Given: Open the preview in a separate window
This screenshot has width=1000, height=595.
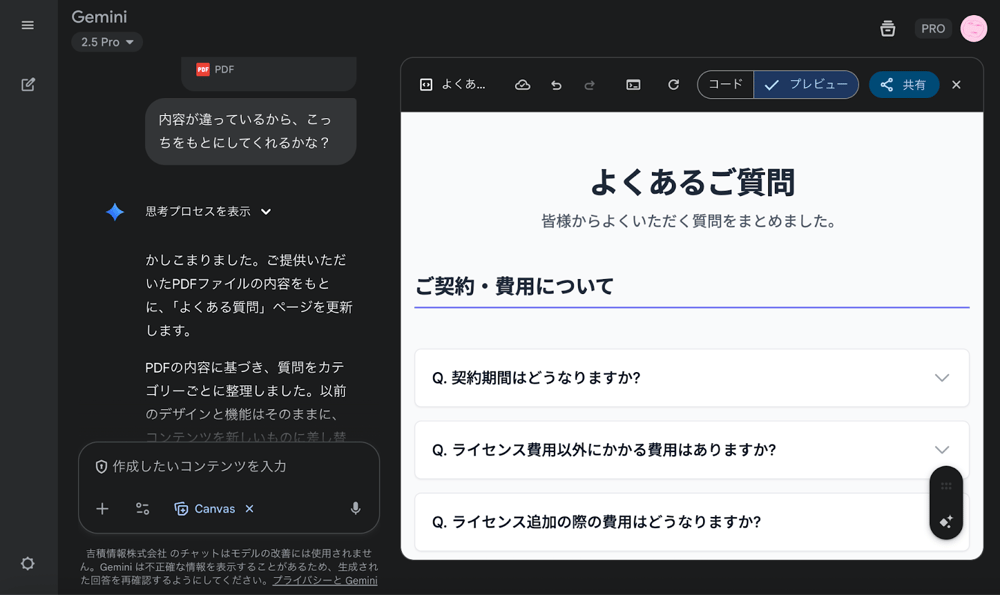Looking at the screenshot, I should pyautogui.click(x=633, y=85).
